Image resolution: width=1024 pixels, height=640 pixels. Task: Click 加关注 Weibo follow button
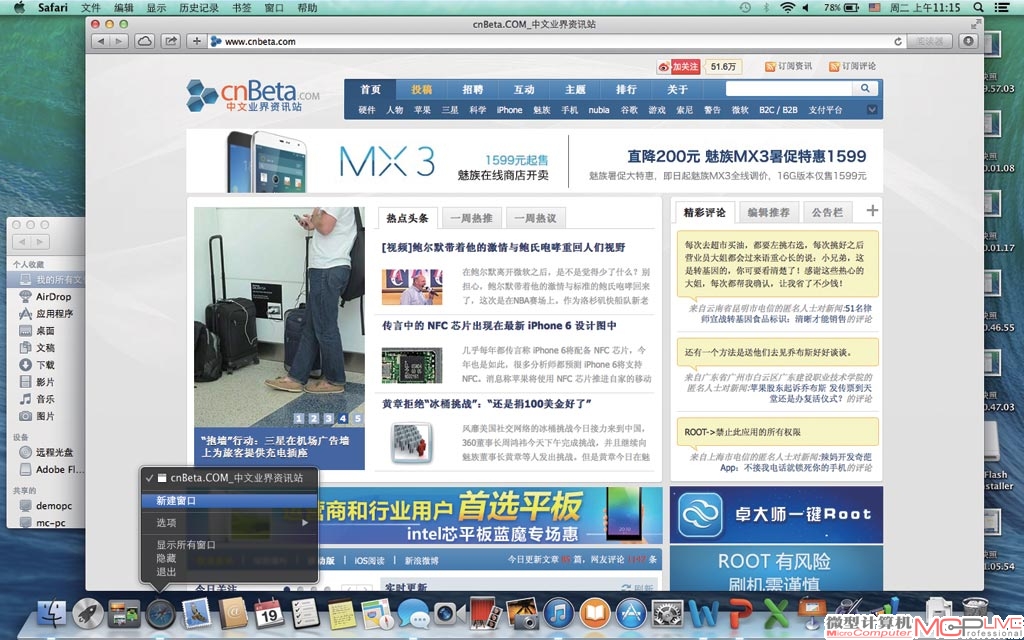(679, 67)
